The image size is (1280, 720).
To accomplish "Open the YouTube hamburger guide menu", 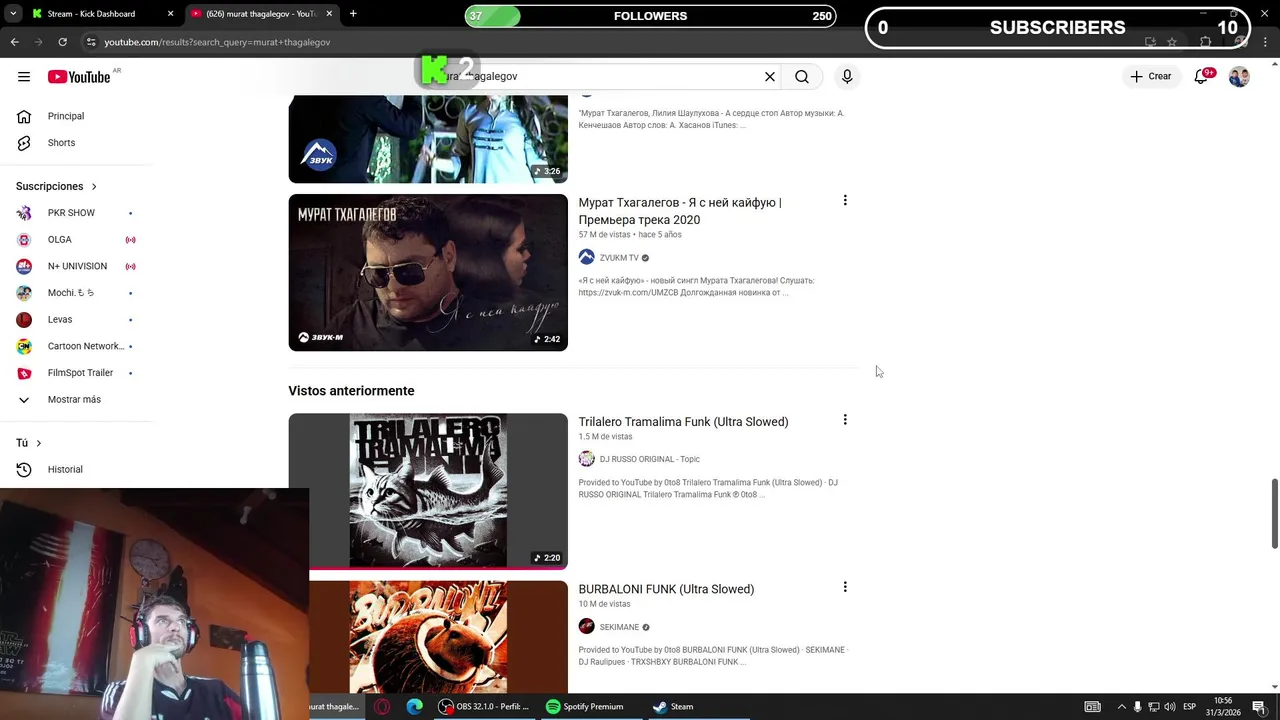I will coord(24,77).
